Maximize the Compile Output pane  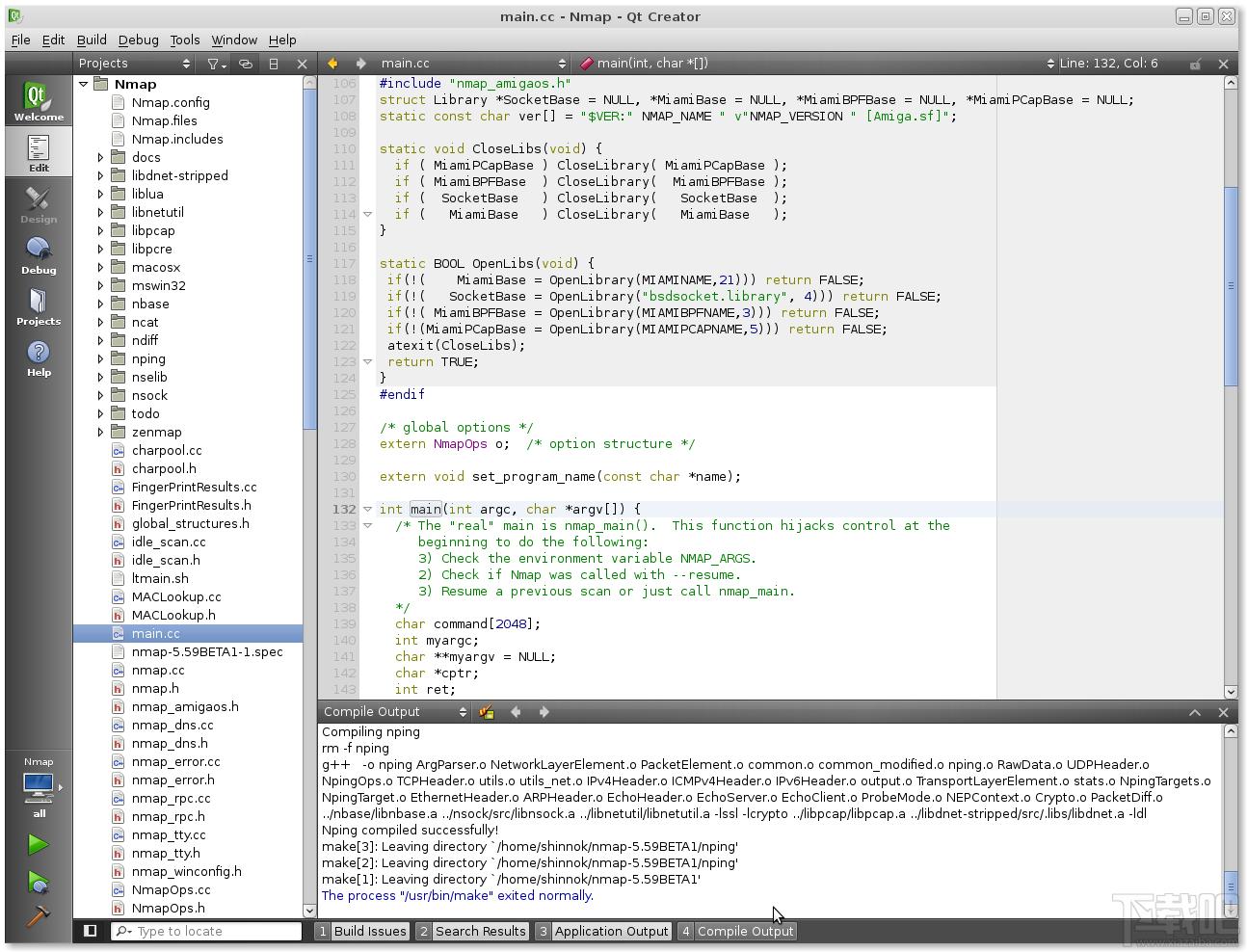pos(1195,712)
